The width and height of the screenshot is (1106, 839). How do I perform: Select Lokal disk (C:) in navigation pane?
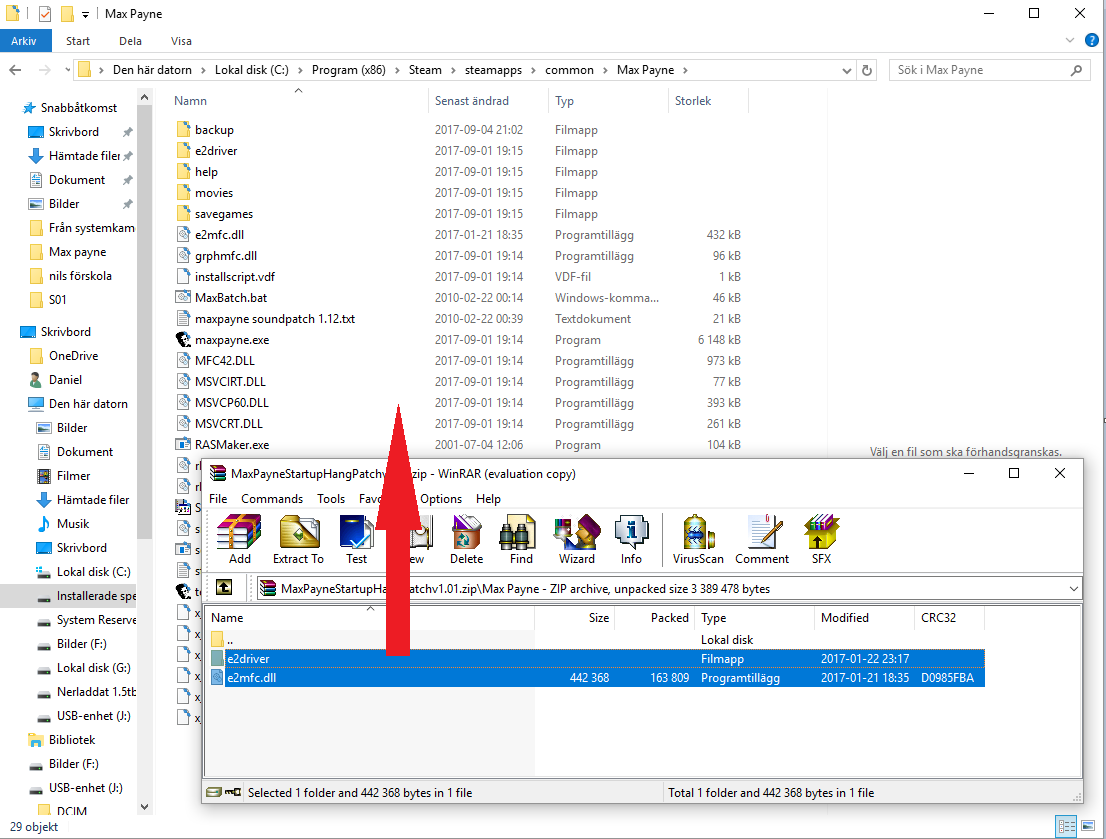tap(84, 572)
